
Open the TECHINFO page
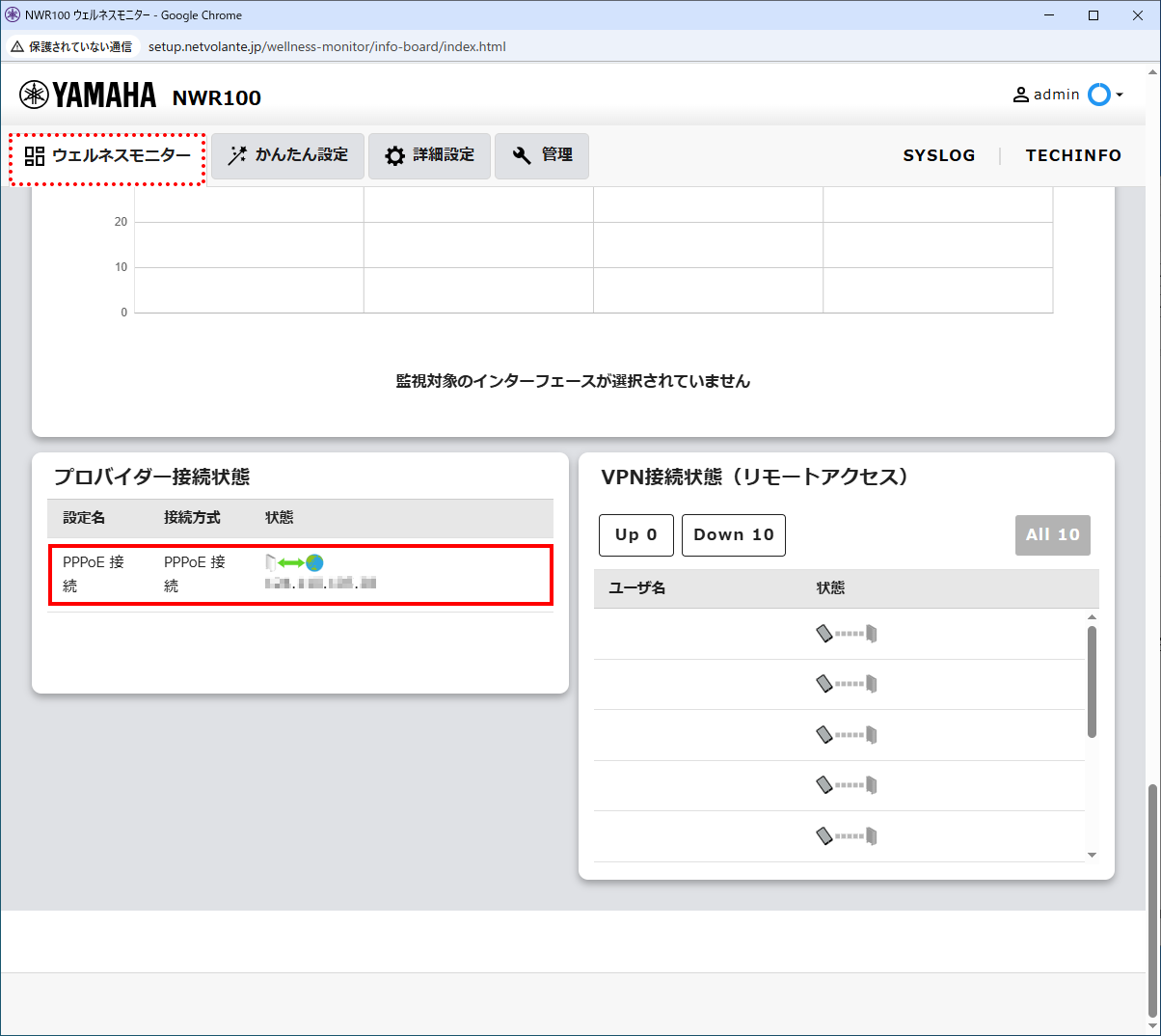pyautogui.click(x=1073, y=155)
